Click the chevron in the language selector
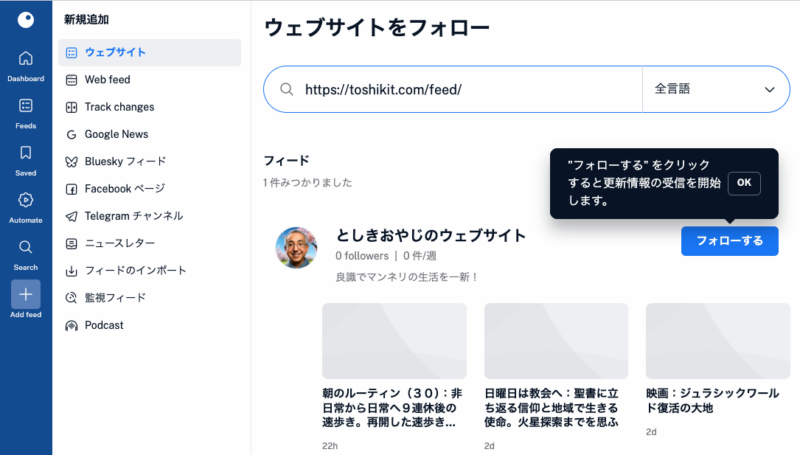Viewport: 800px width, 455px height. coord(769,90)
